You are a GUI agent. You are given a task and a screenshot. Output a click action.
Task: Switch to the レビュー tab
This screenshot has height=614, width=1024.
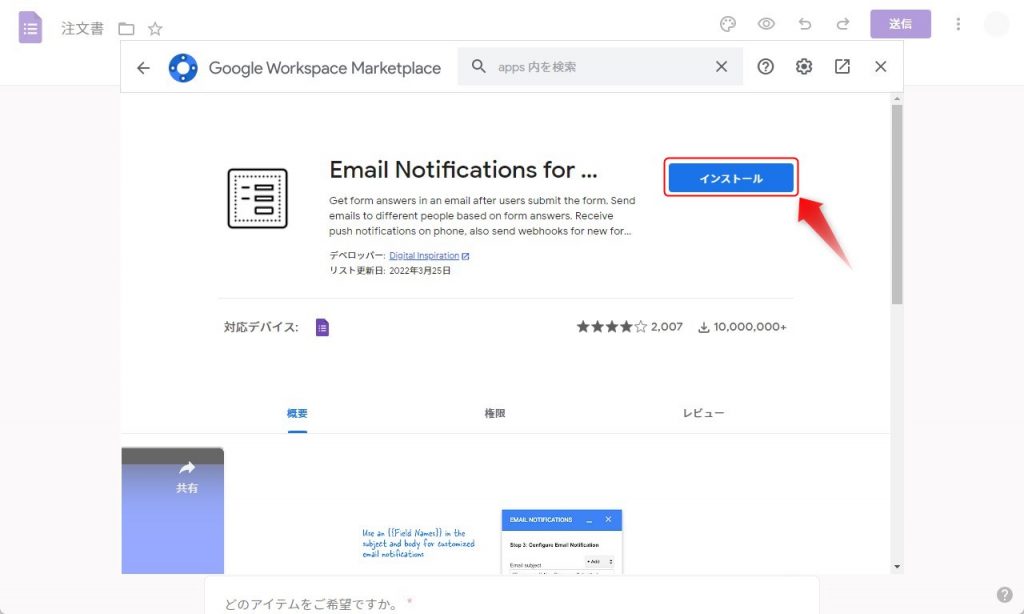[703, 413]
